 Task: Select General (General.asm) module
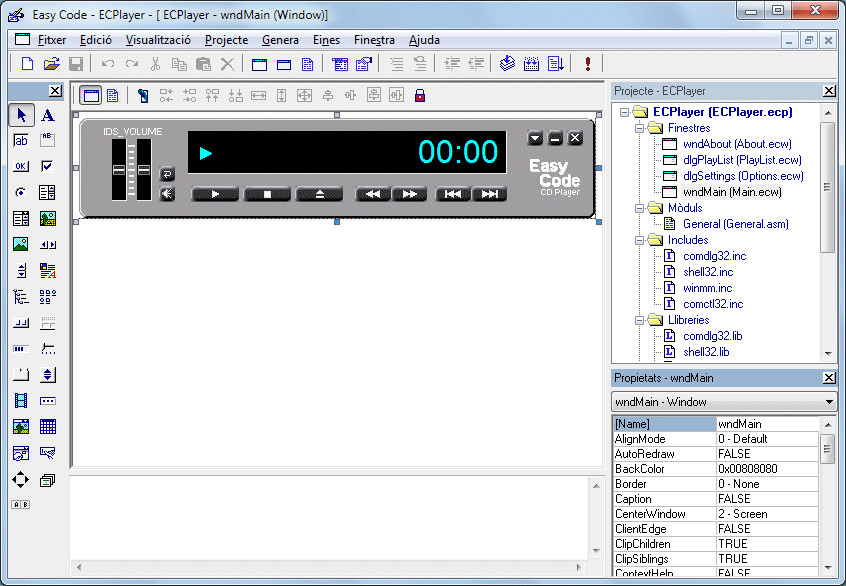click(x=735, y=224)
